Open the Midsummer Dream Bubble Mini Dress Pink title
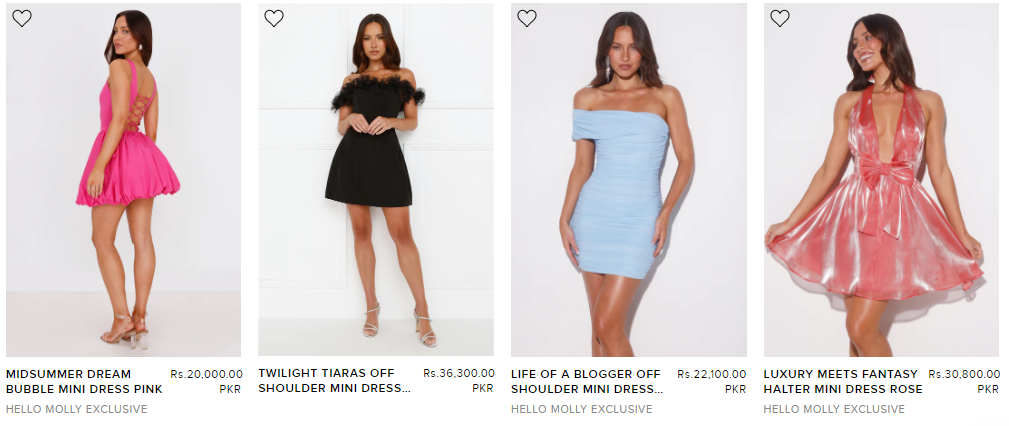The height and width of the screenshot is (426, 1009). tap(84, 382)
